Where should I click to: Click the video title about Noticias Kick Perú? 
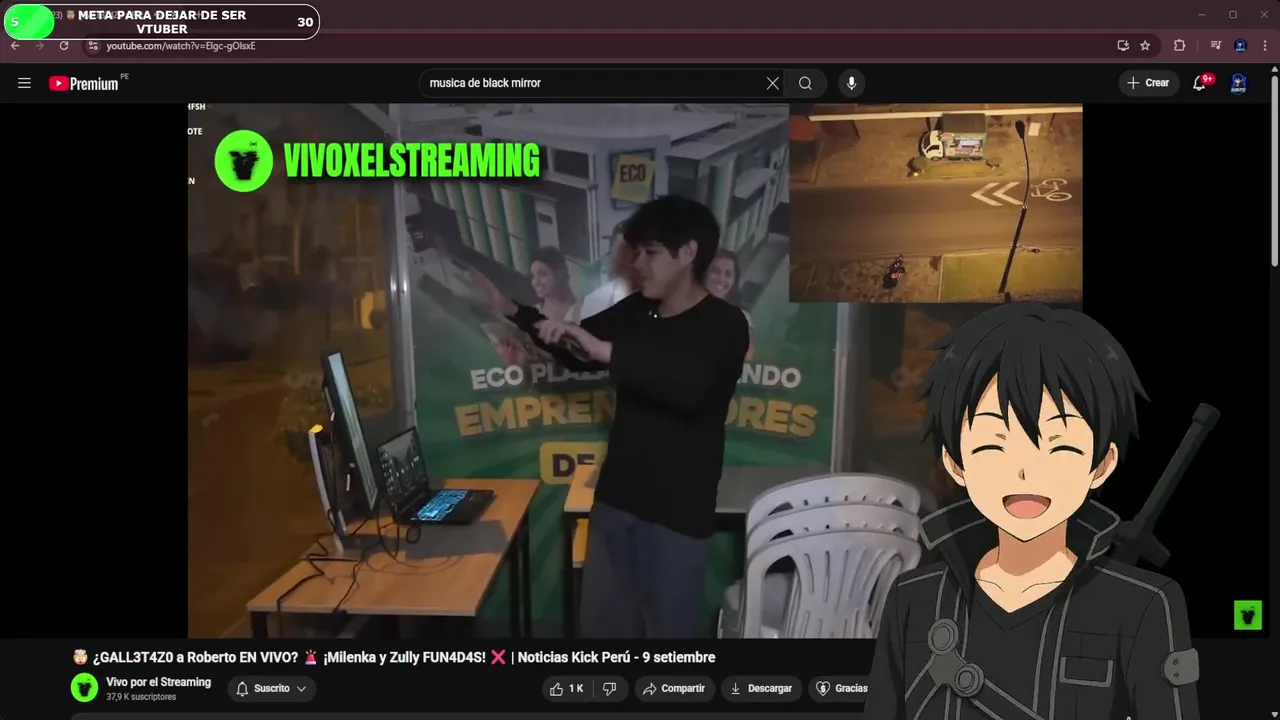pos(394,657)
